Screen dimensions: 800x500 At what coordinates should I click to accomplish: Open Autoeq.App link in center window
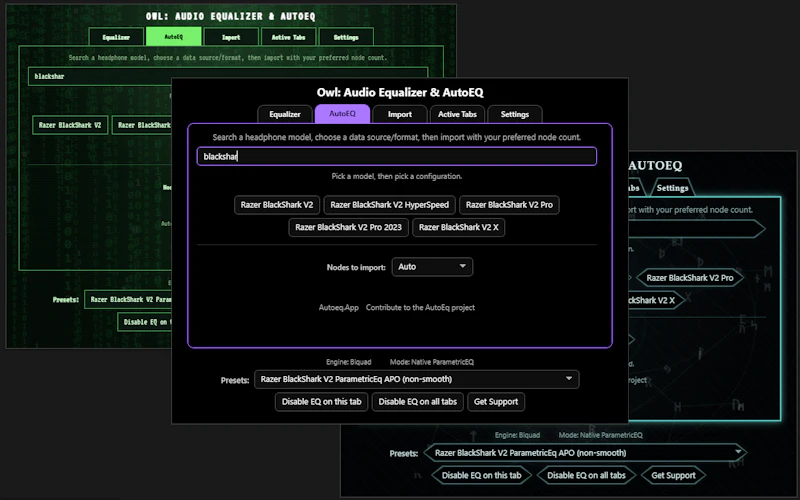338,308
